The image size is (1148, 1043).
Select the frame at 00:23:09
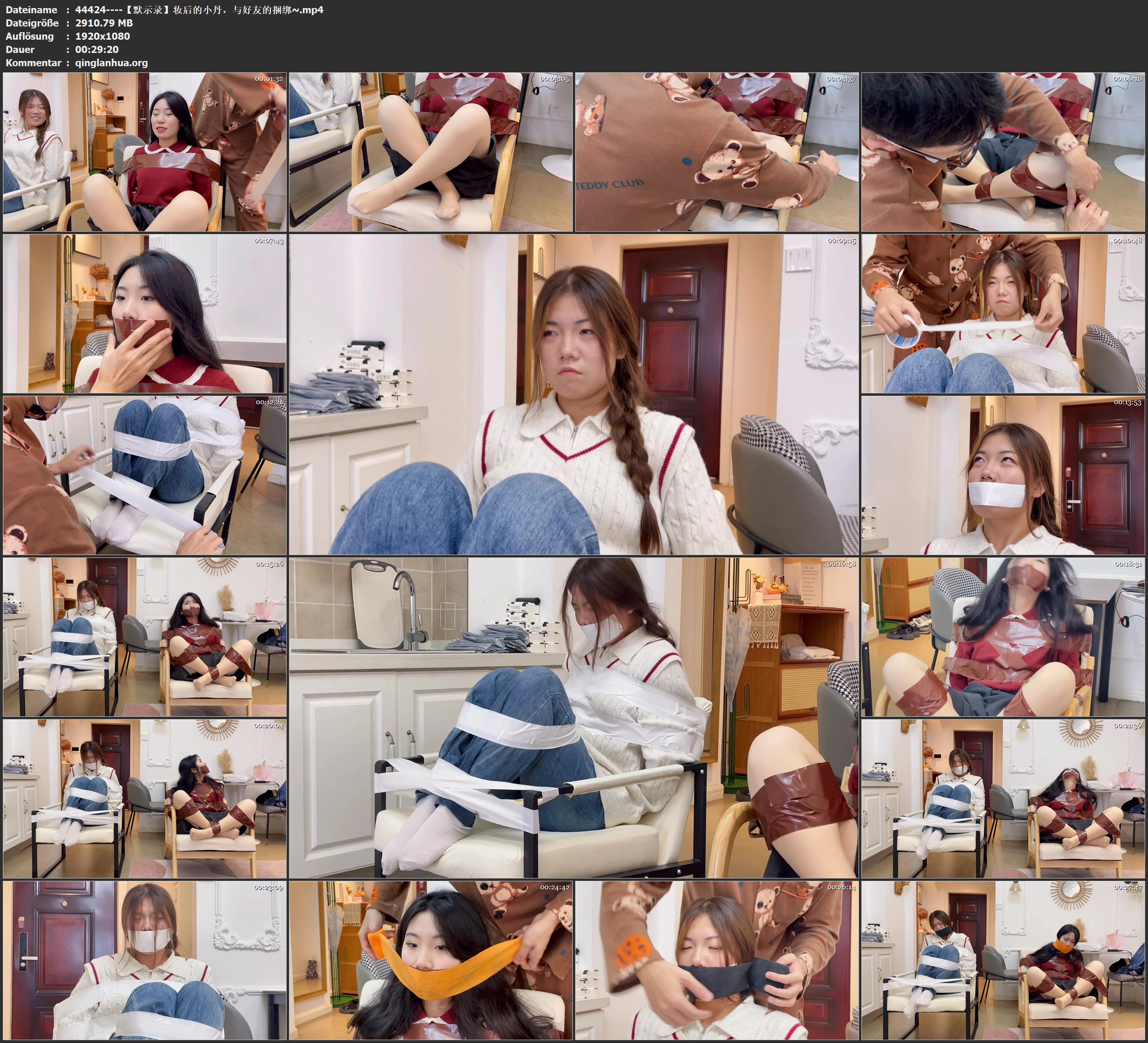145,960
